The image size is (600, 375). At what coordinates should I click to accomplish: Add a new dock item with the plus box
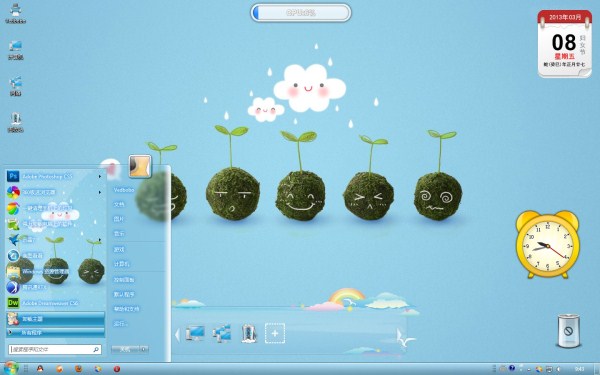point(275,333)
